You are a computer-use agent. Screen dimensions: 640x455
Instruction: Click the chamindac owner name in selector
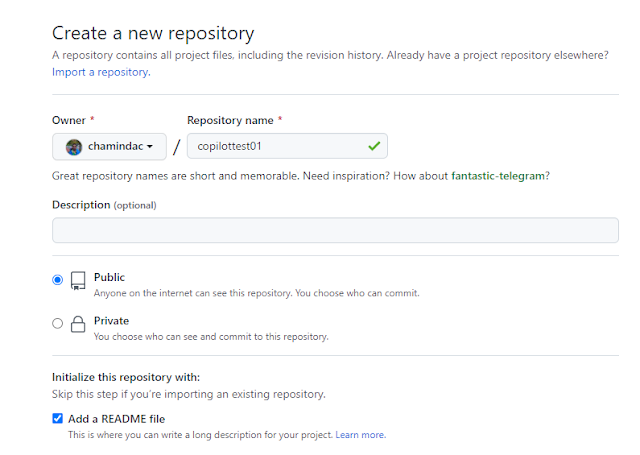[x=115, y=147]
